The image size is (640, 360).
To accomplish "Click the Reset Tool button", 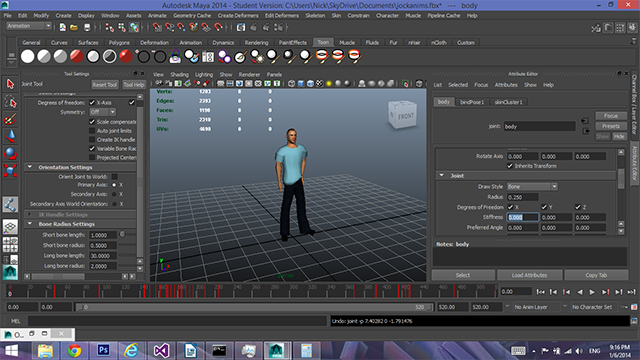I will 104,85.
